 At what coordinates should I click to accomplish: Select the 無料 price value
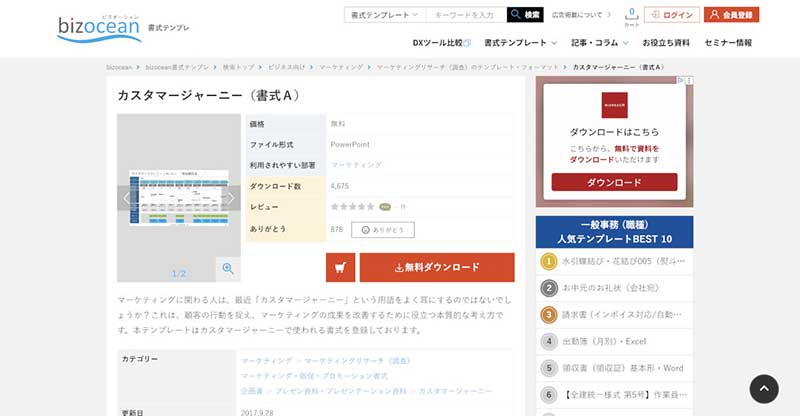[338, 124]
